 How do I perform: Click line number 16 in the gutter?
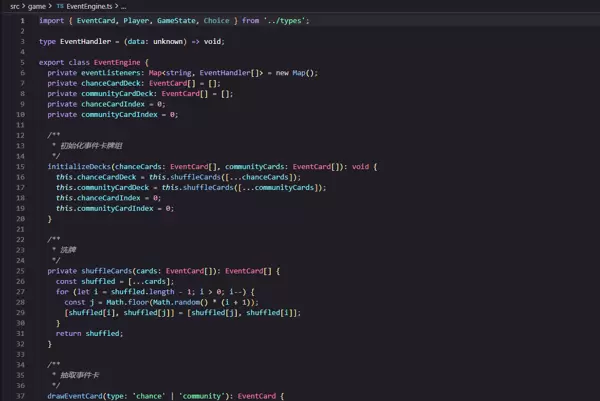click(21, 166)
